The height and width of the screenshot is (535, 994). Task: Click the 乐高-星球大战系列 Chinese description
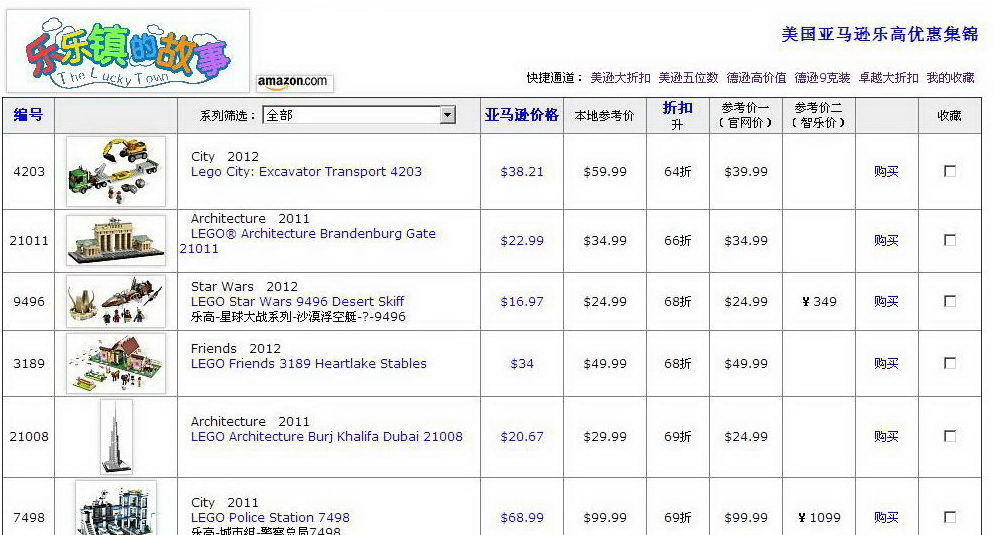(298, 316)
